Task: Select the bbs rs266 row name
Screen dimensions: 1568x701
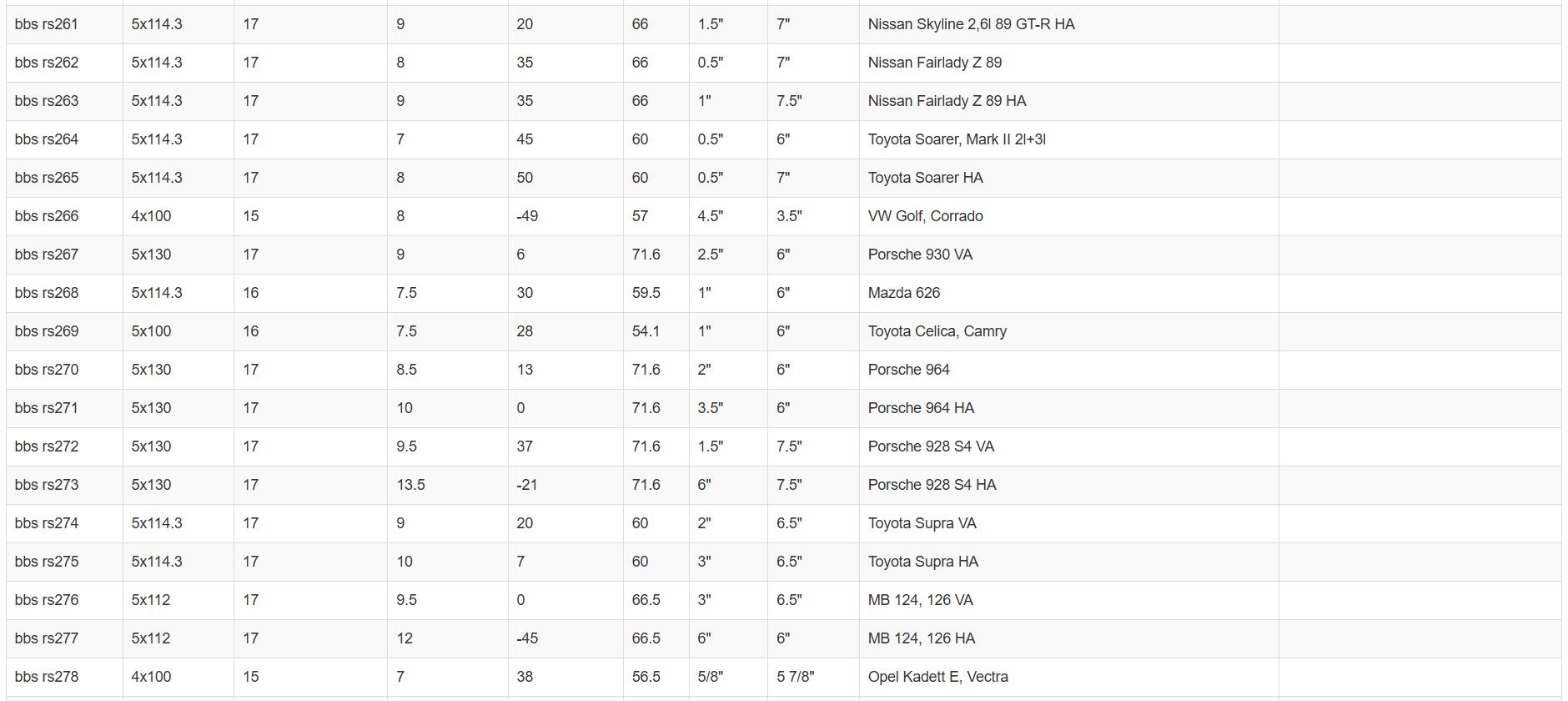Action: click(64, 216)
